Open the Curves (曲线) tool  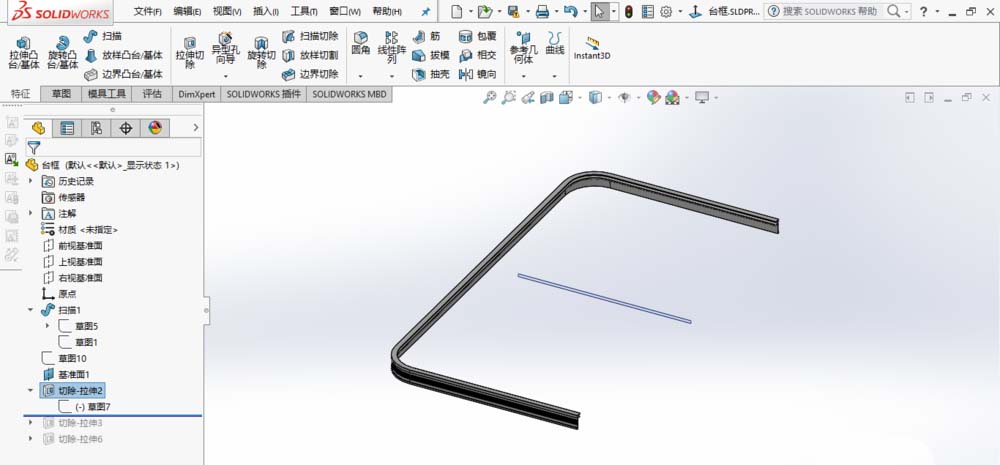pyautogui.click(x=555, y=43)
